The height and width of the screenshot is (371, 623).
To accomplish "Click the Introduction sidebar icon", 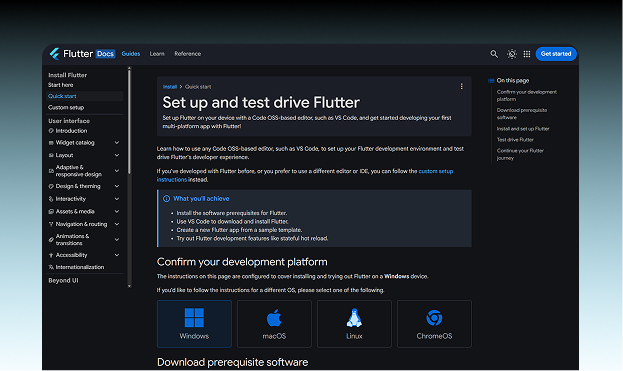I will pyautogui.click(x=51, y=131).
